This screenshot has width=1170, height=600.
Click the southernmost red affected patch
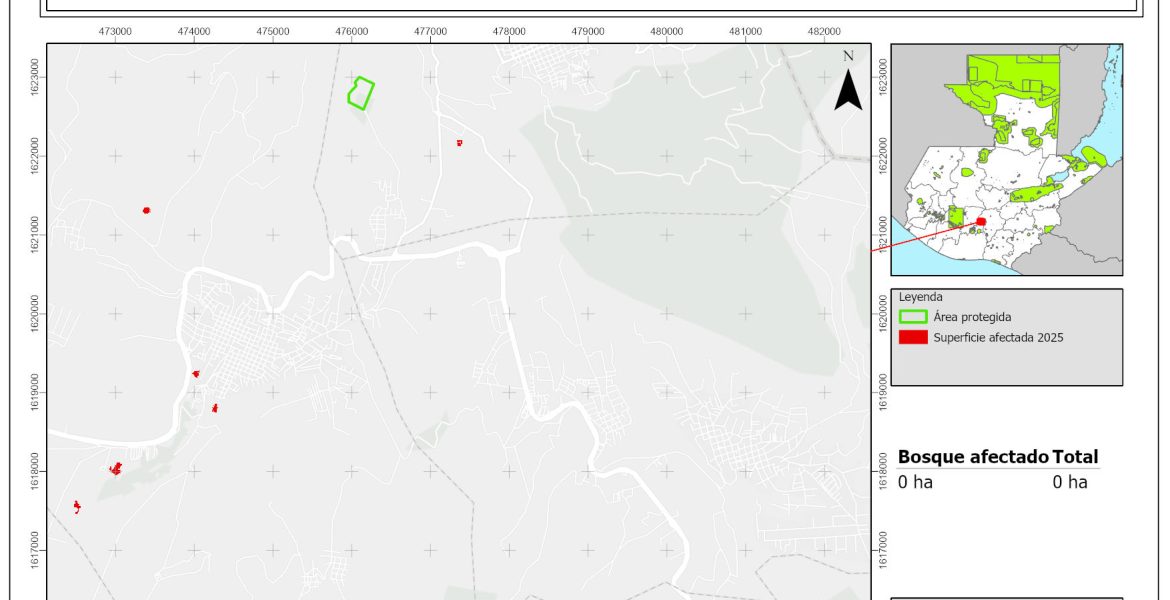pyautogui.click(x=77, y=507)
